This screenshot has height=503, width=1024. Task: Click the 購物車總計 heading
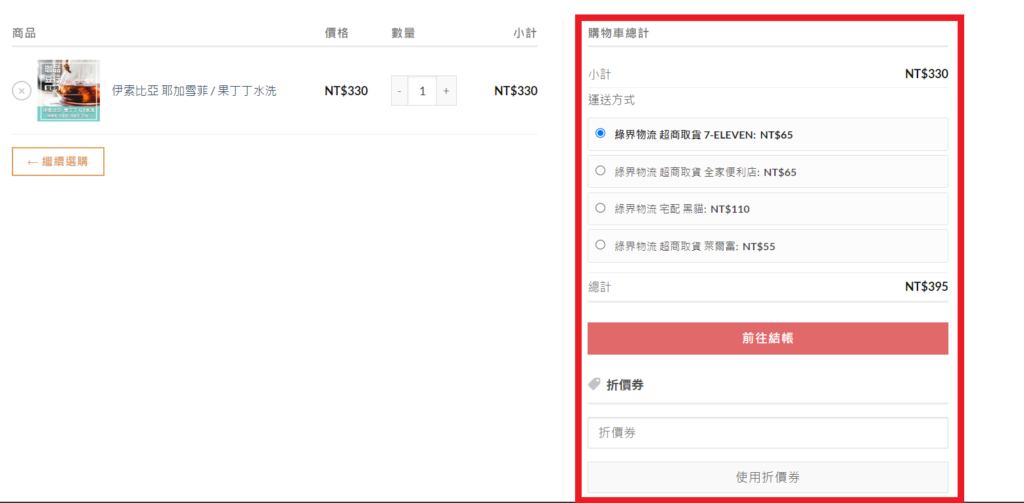click(x=620, y=32)
